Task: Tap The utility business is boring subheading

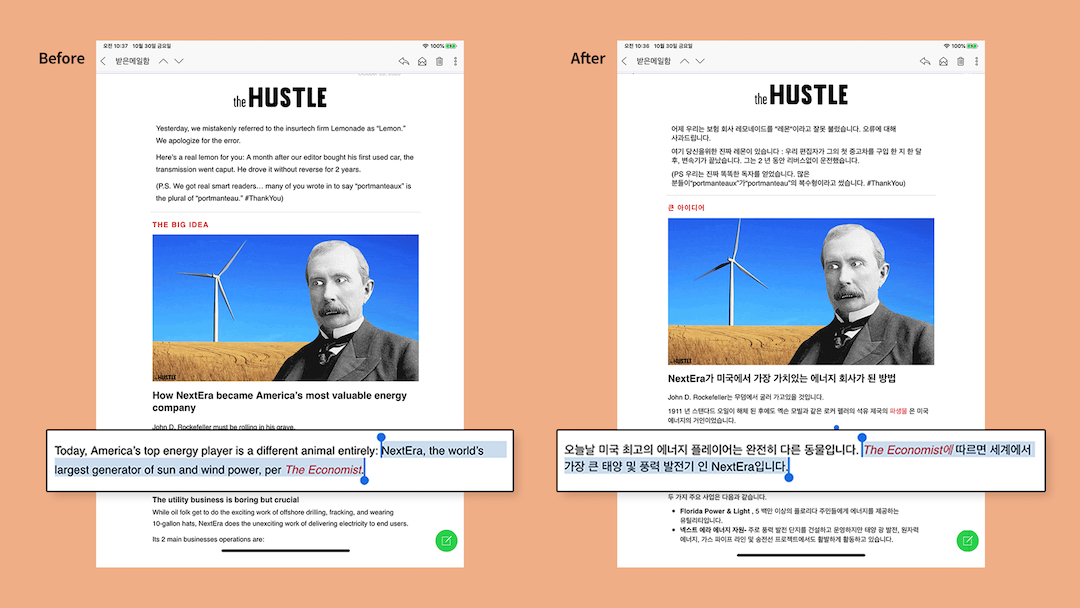Action: coord(226,500)
